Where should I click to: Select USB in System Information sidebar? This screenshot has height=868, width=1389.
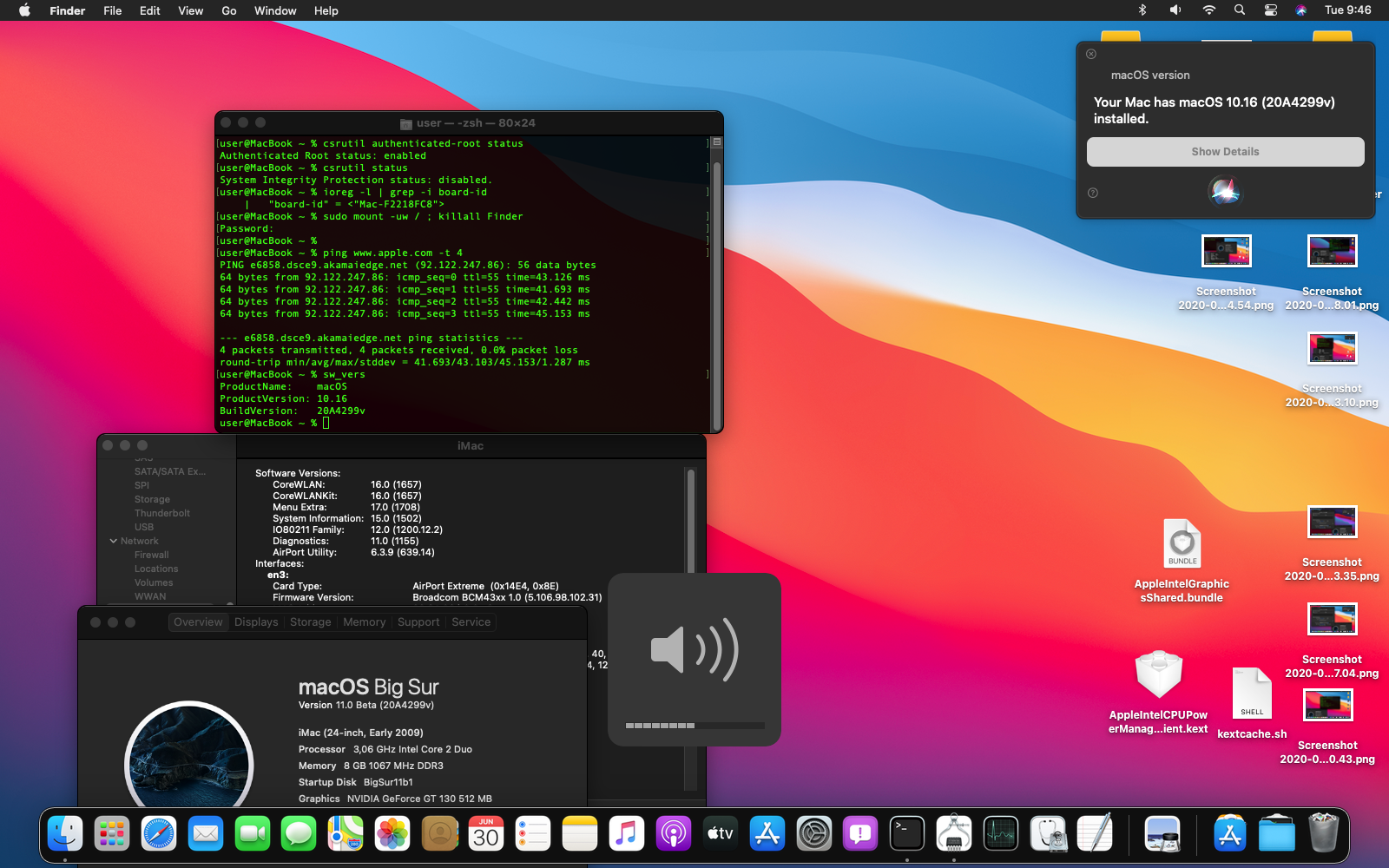[x=143, y=527]
